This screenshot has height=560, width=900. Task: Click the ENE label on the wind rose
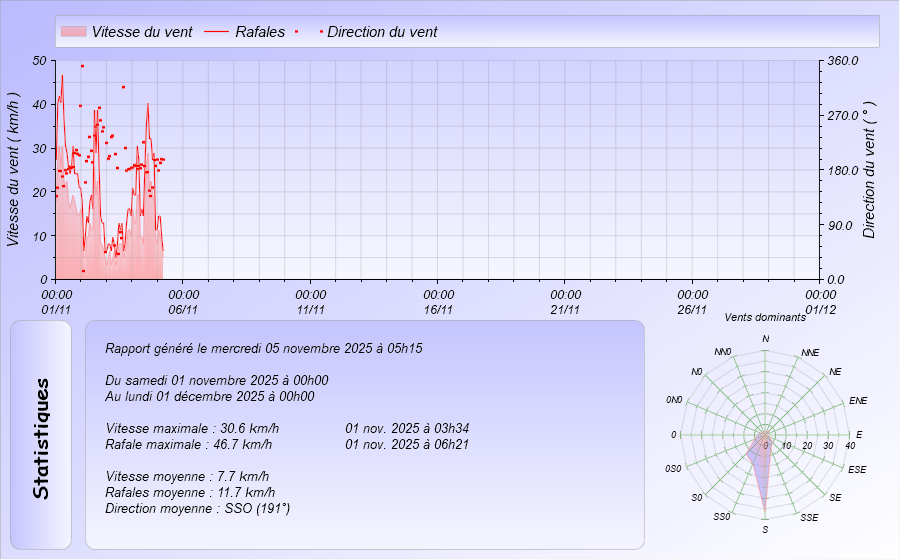tap(857, 400)
